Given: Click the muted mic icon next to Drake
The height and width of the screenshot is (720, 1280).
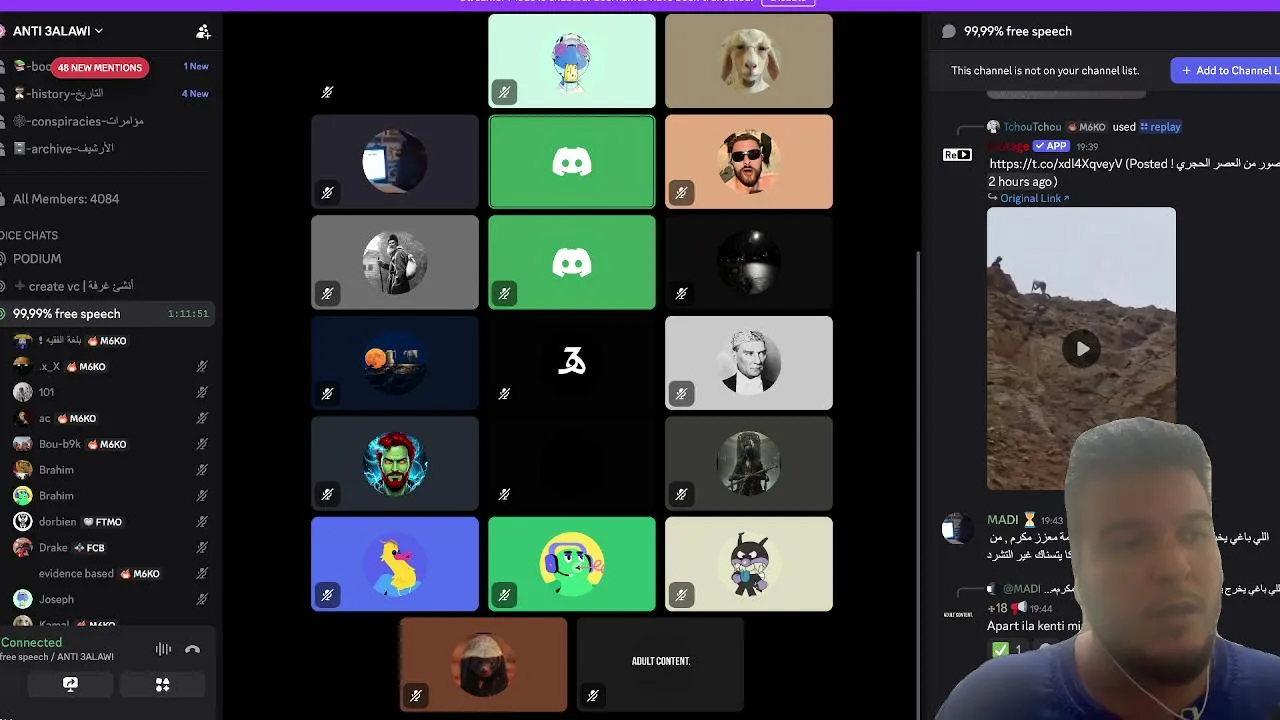Looking at the screenshot, I should [202, 548].
